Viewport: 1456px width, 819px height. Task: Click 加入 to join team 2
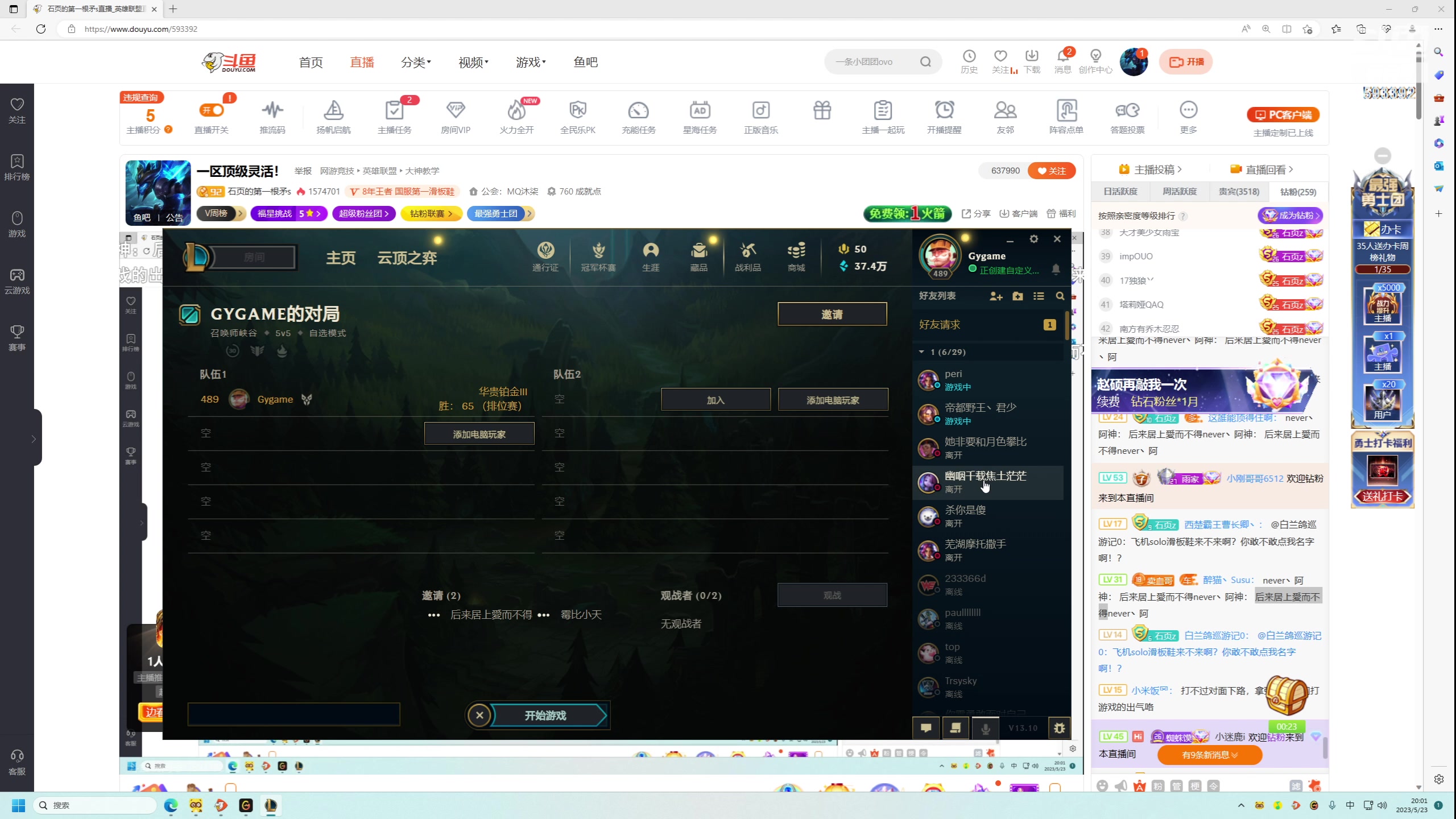pyautogui.click(x=715, y=400)
